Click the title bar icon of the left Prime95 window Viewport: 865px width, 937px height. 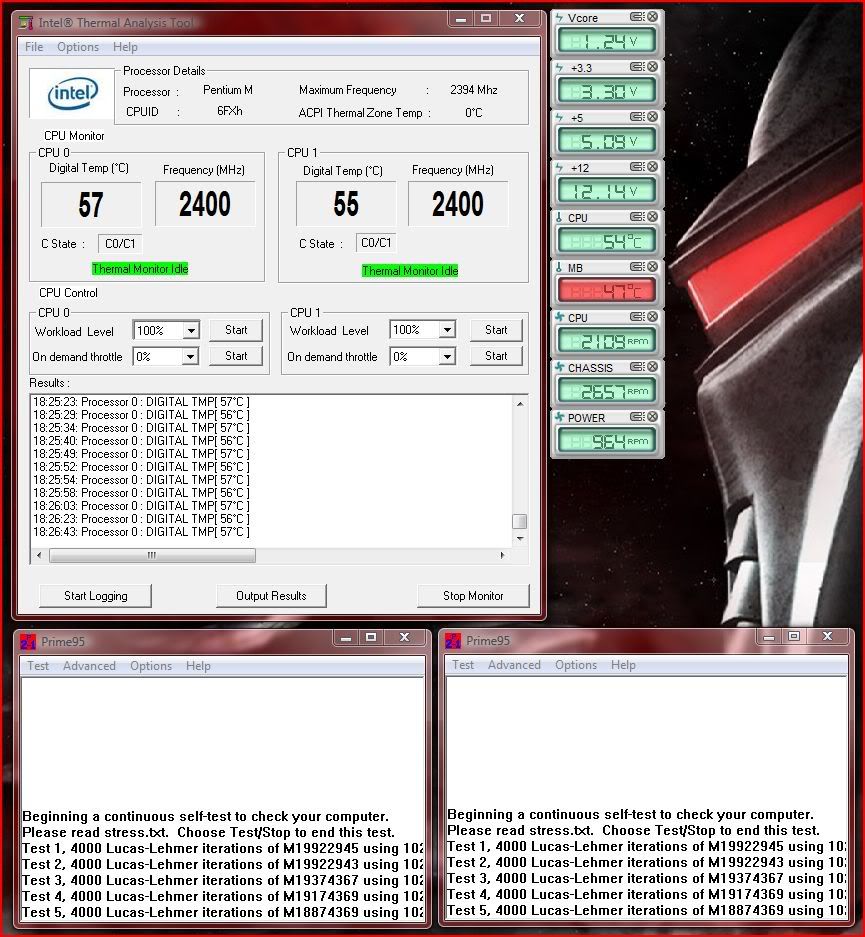tap(28, 641)
